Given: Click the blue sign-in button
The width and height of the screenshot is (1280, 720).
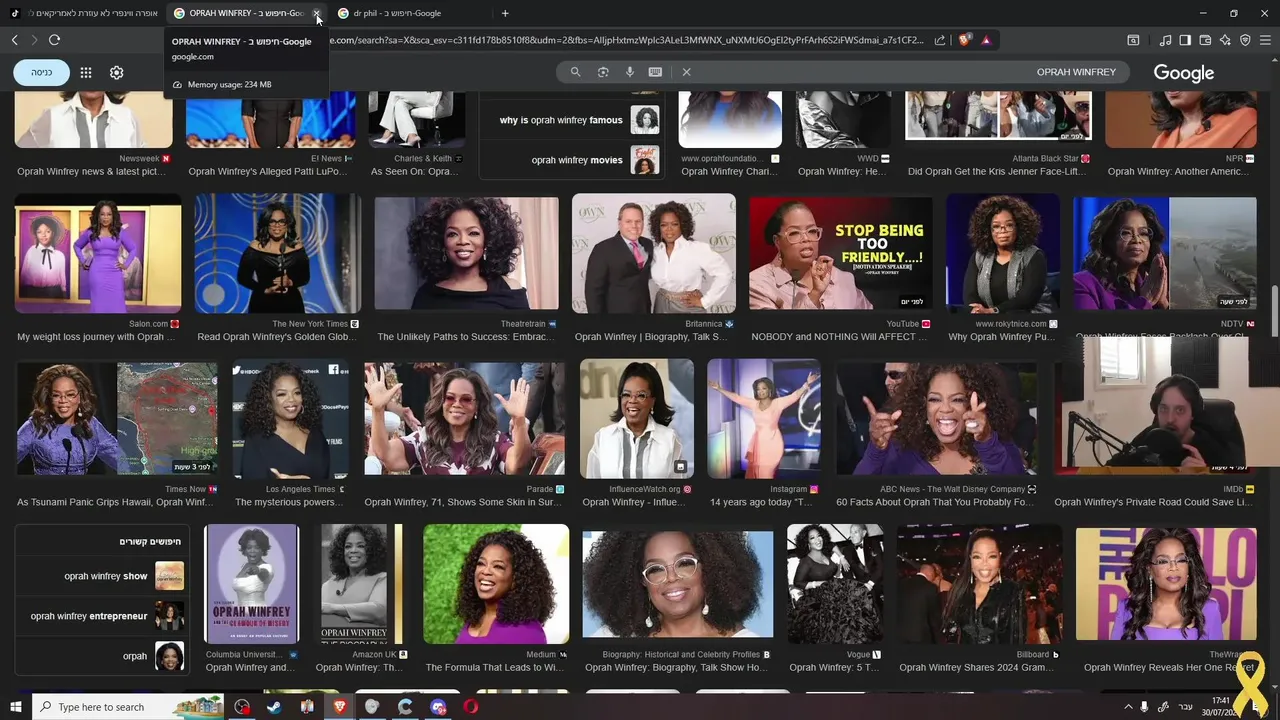Looking at the screenshot, I should pos(42,72).
